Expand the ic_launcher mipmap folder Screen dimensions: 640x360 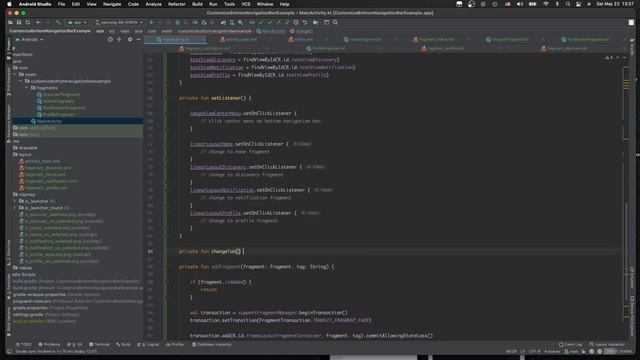point(15,201)
